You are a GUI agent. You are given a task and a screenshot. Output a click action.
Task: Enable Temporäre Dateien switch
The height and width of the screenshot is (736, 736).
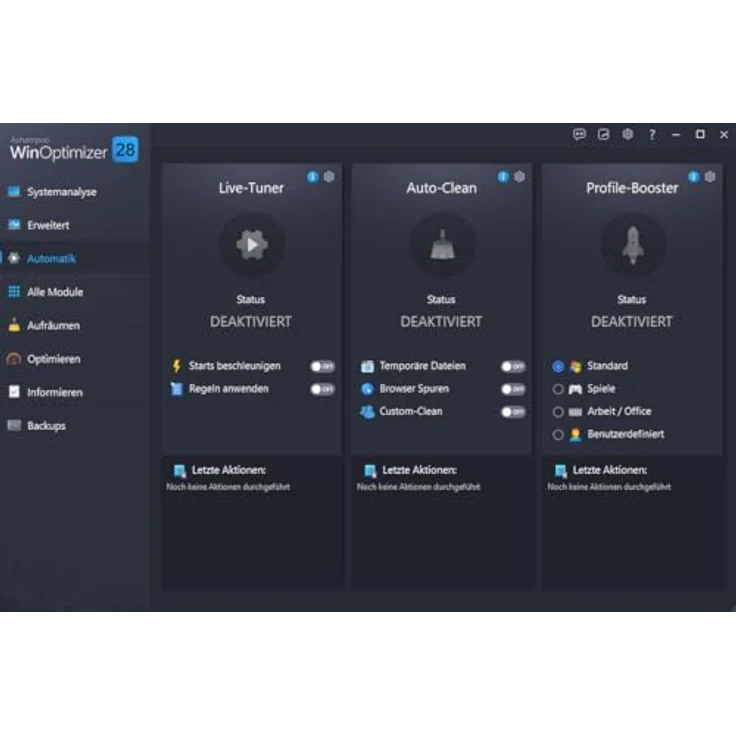(x=513, y=366)
